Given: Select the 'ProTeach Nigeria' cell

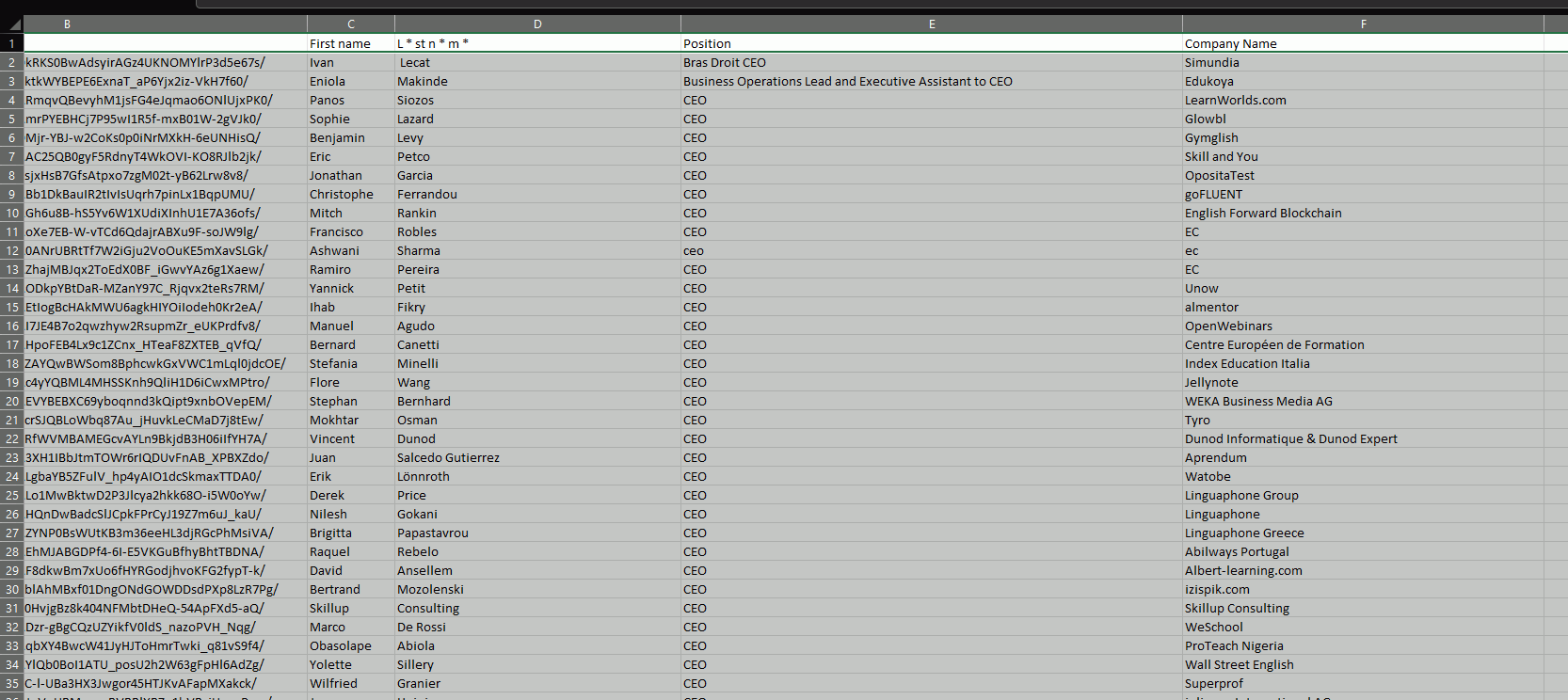Looking at the screenshot, I should coord(1363,645).
